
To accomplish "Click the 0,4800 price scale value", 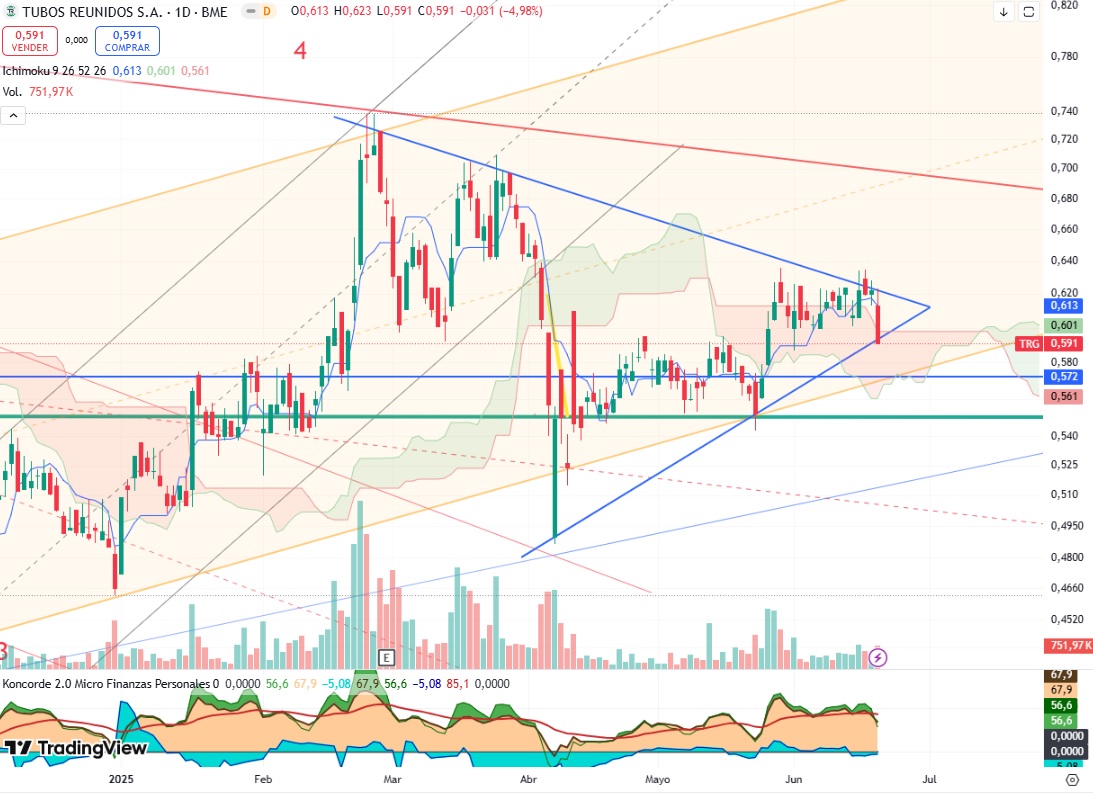I will [1067, 557].
